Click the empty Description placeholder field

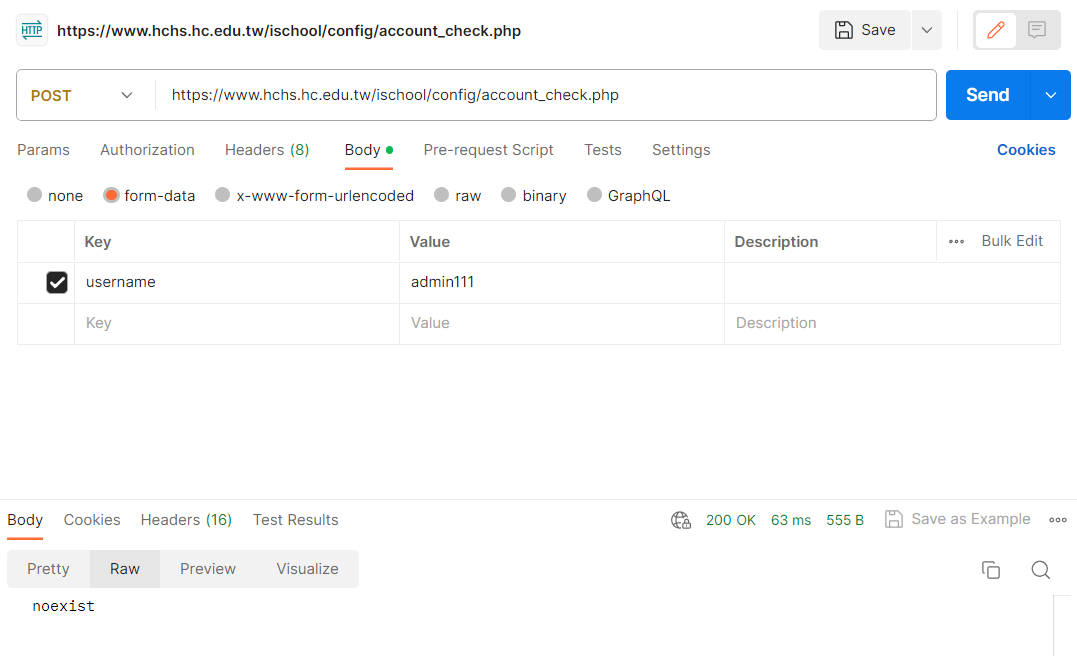892,324
